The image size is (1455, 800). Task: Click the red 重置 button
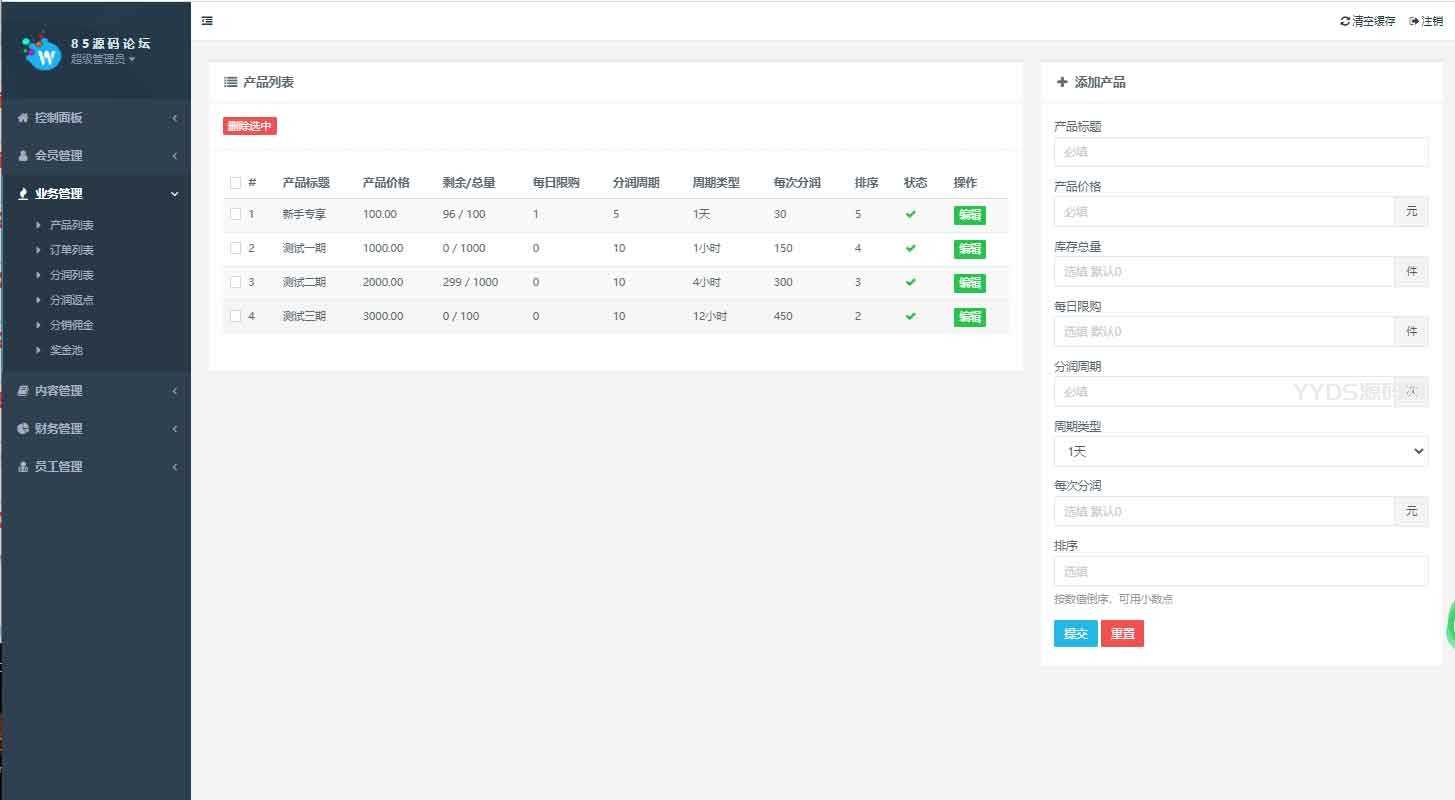(1122, 634)
